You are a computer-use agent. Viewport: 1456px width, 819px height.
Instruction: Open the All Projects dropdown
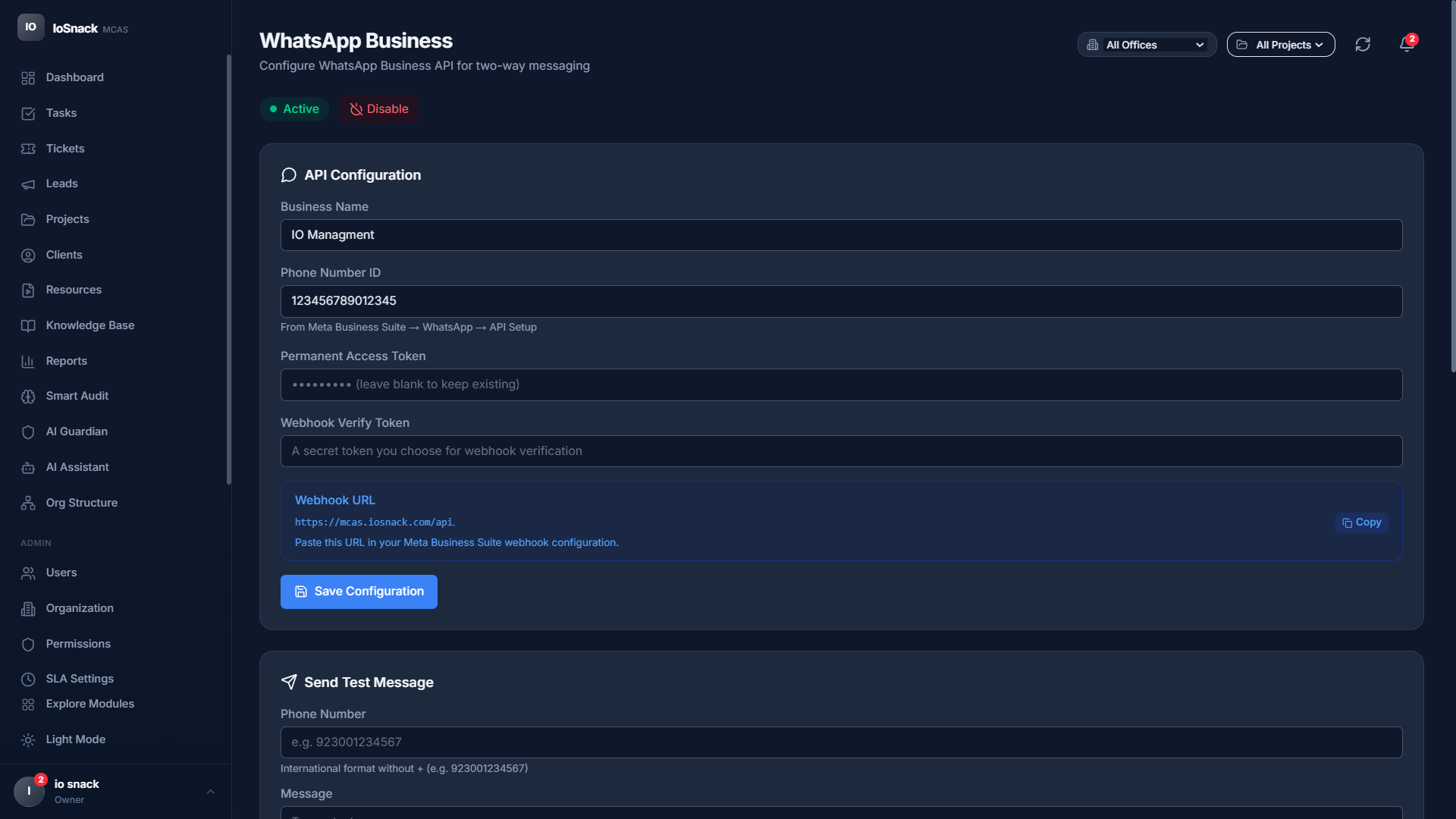pyautogui.click(x=1281, y=45)
